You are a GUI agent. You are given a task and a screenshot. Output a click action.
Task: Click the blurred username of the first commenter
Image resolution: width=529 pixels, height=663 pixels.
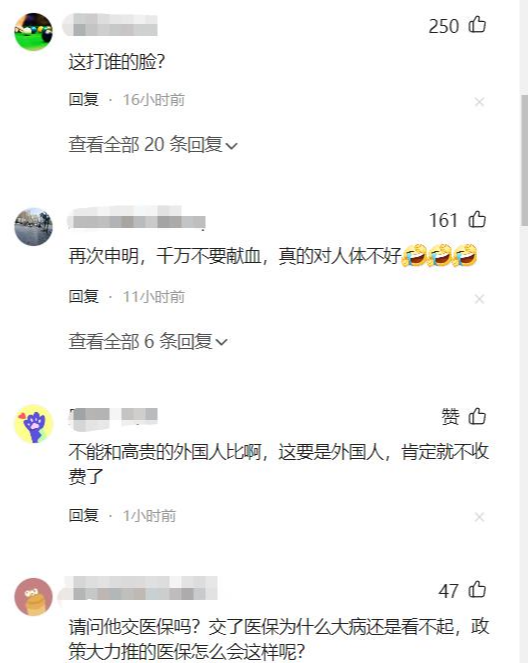110,25
